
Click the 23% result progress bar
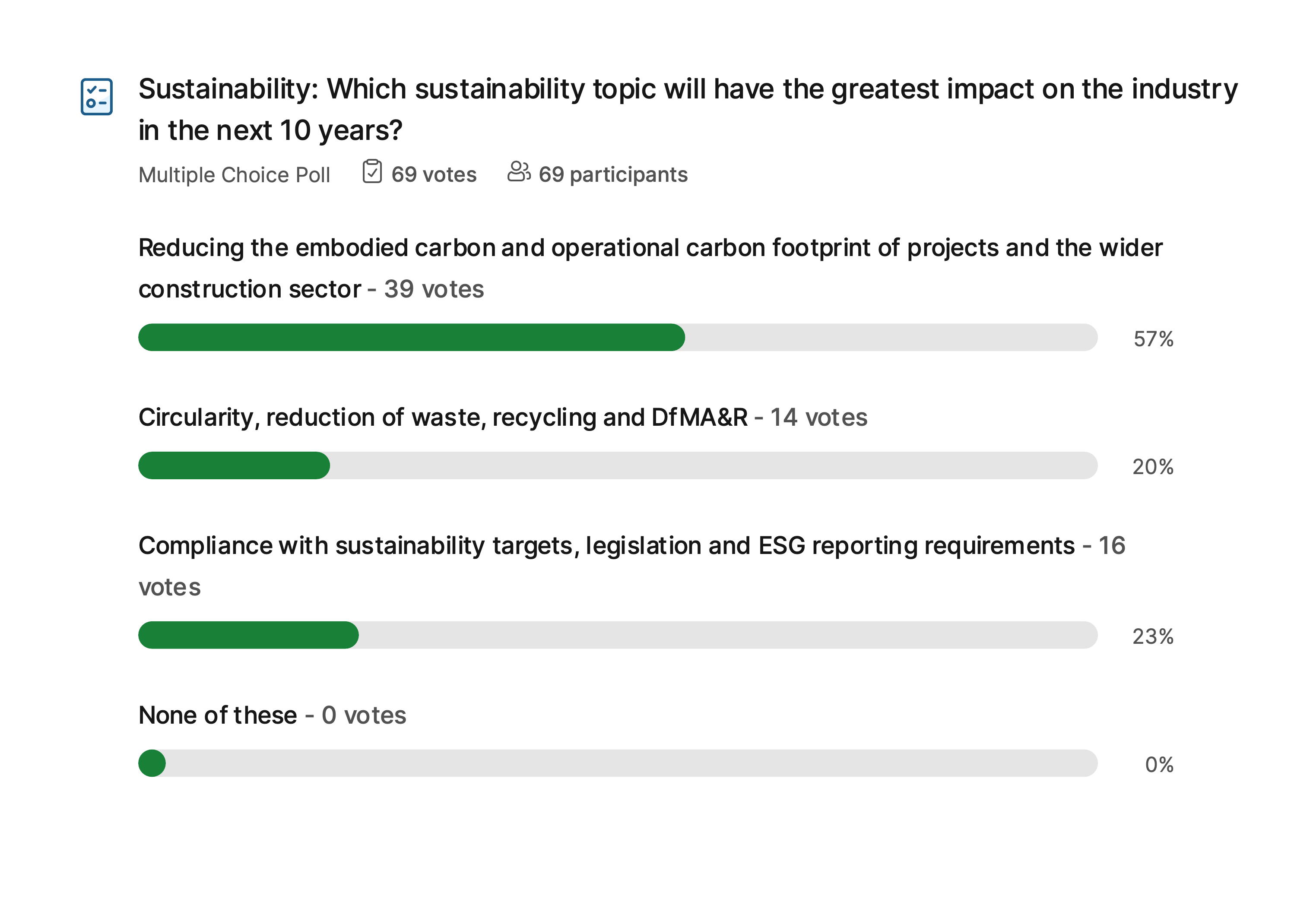point(618,635)
